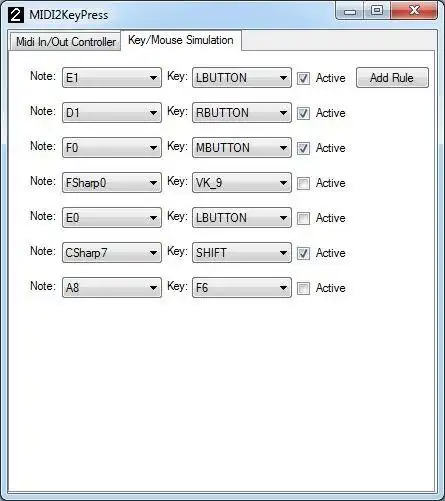Expand the Key dropdown showing SHIFT
This screenshot has width=445, height=501.
pyautogui.click(x=242, y=253)
